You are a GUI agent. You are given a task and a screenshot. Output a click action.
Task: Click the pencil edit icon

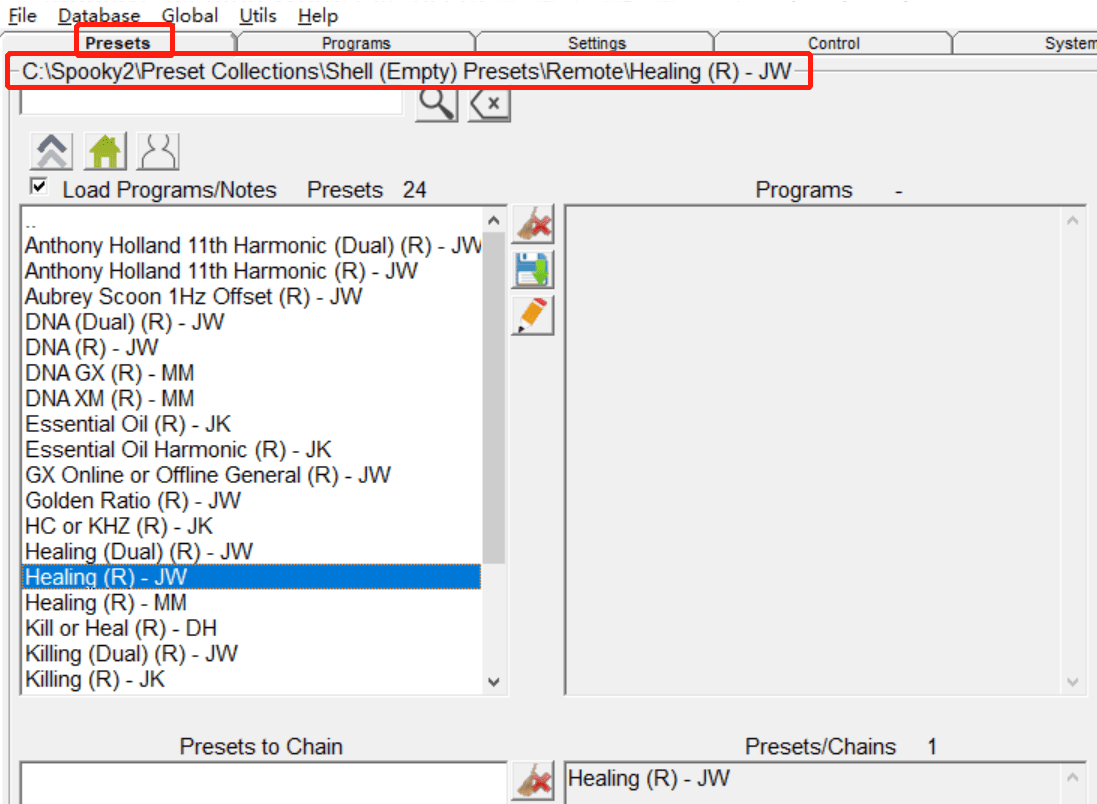(532, 315)
